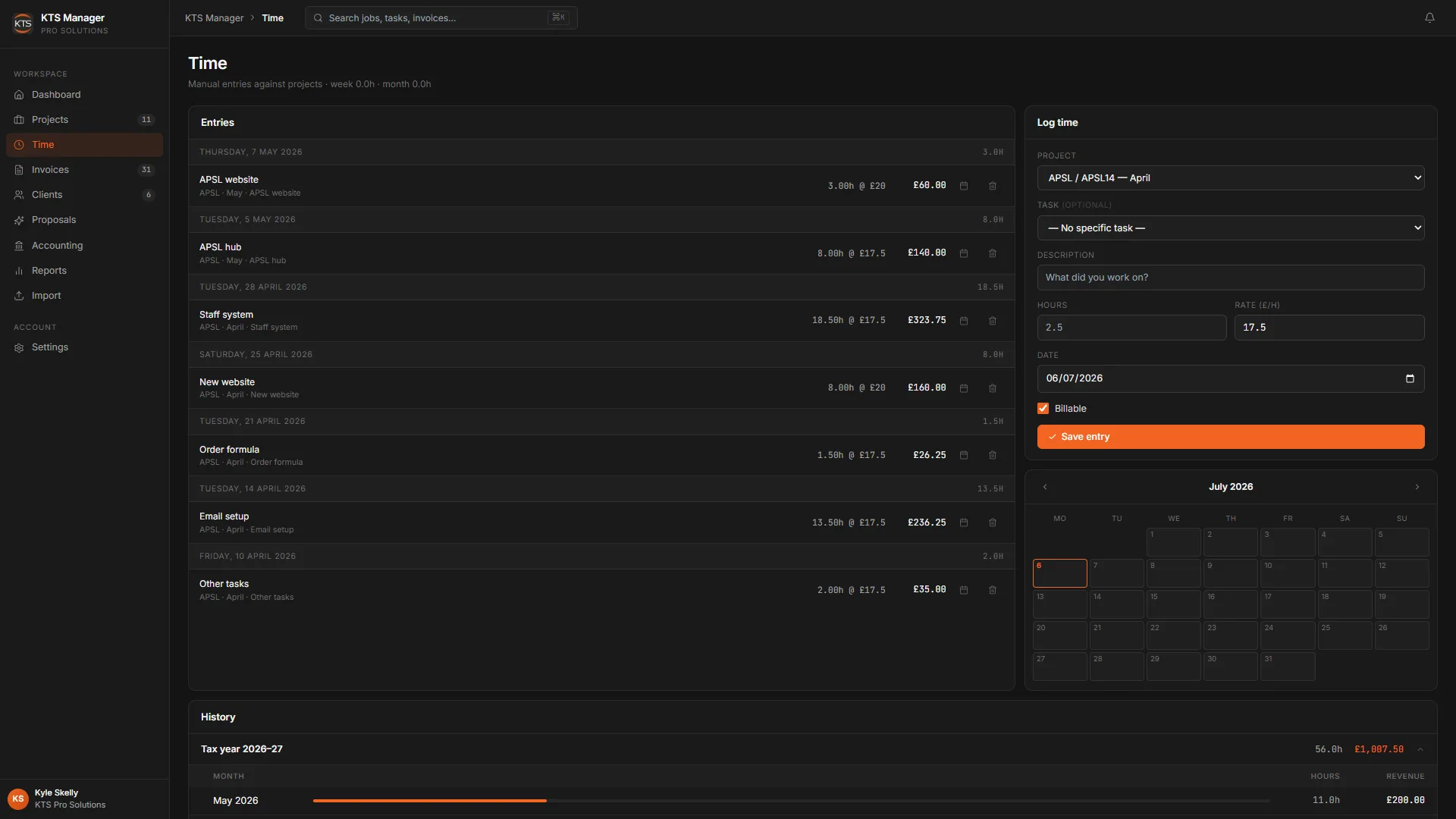Click the Description input field
The width and height of the screenshot is (1456, 819).
[1230, 278]
